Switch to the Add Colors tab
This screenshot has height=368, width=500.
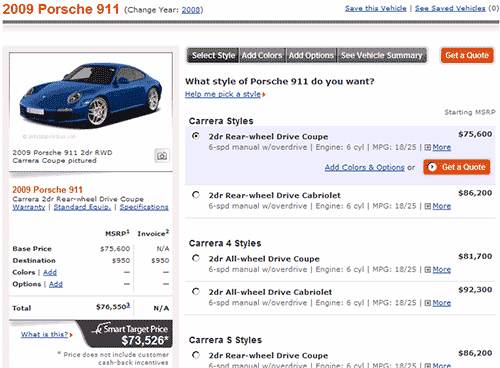[262, 55]
